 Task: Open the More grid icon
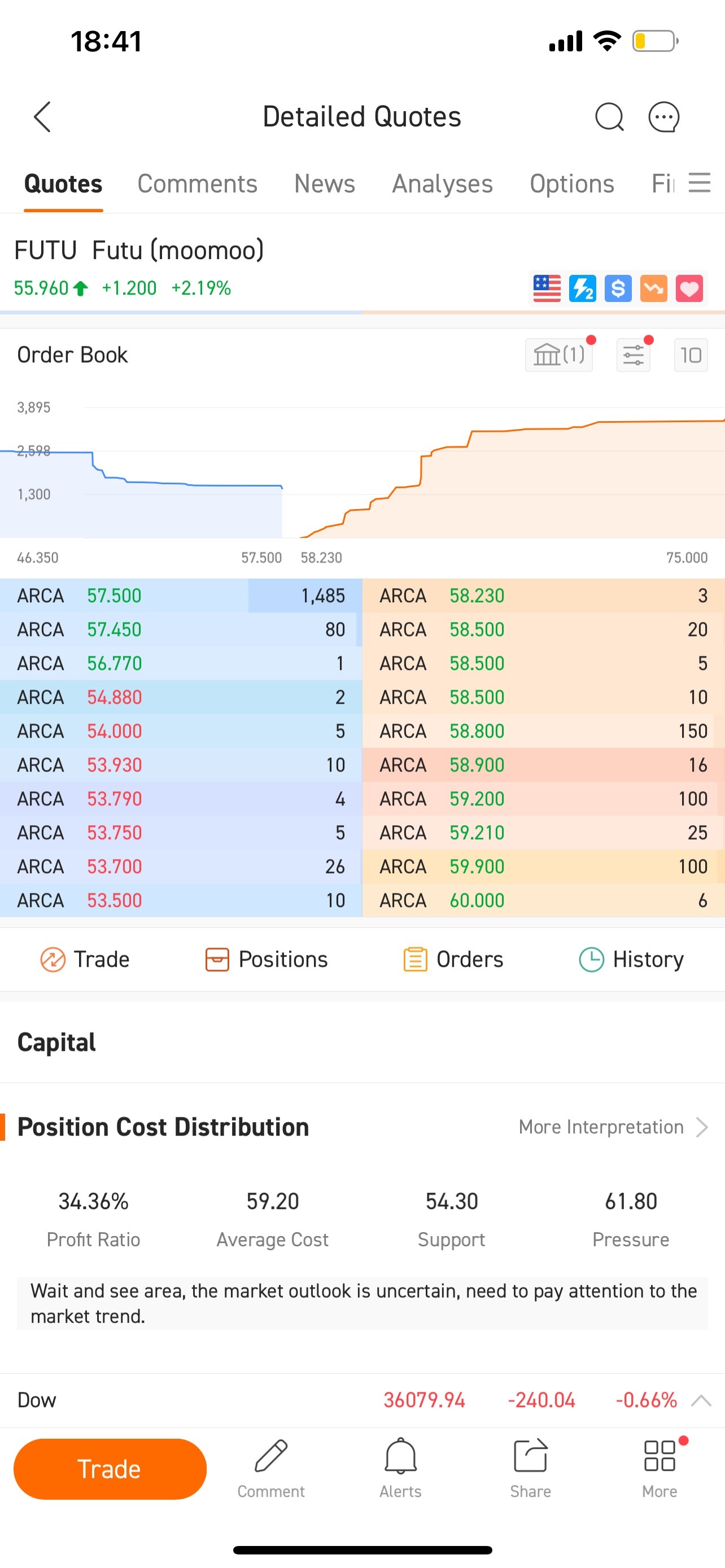tap(660, 1468)
